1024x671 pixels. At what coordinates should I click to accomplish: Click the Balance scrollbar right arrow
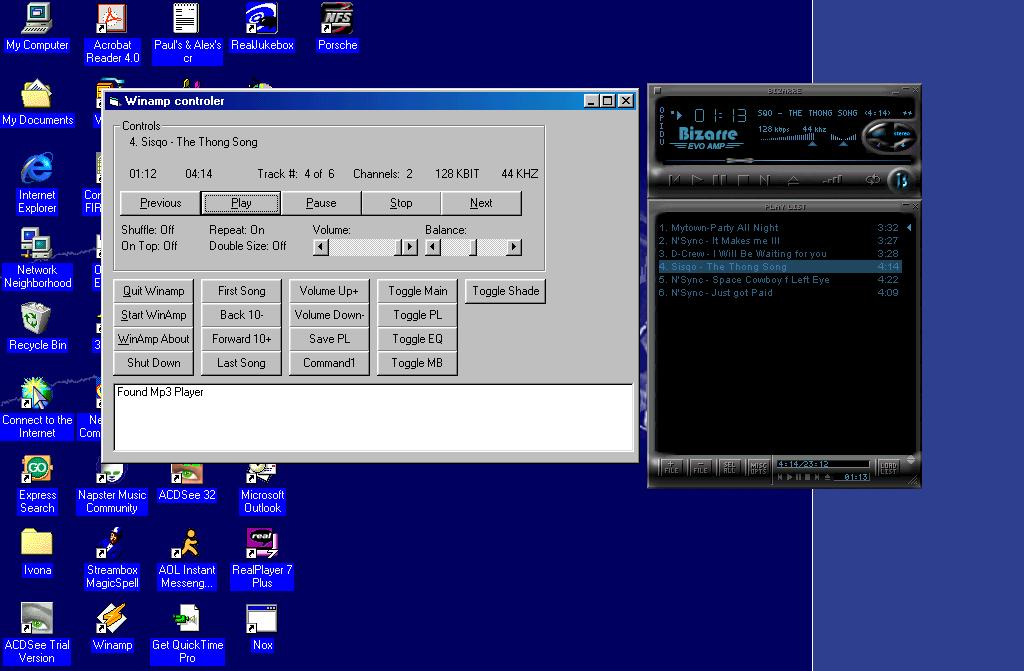pyautogui.click(x=514, y=247)
